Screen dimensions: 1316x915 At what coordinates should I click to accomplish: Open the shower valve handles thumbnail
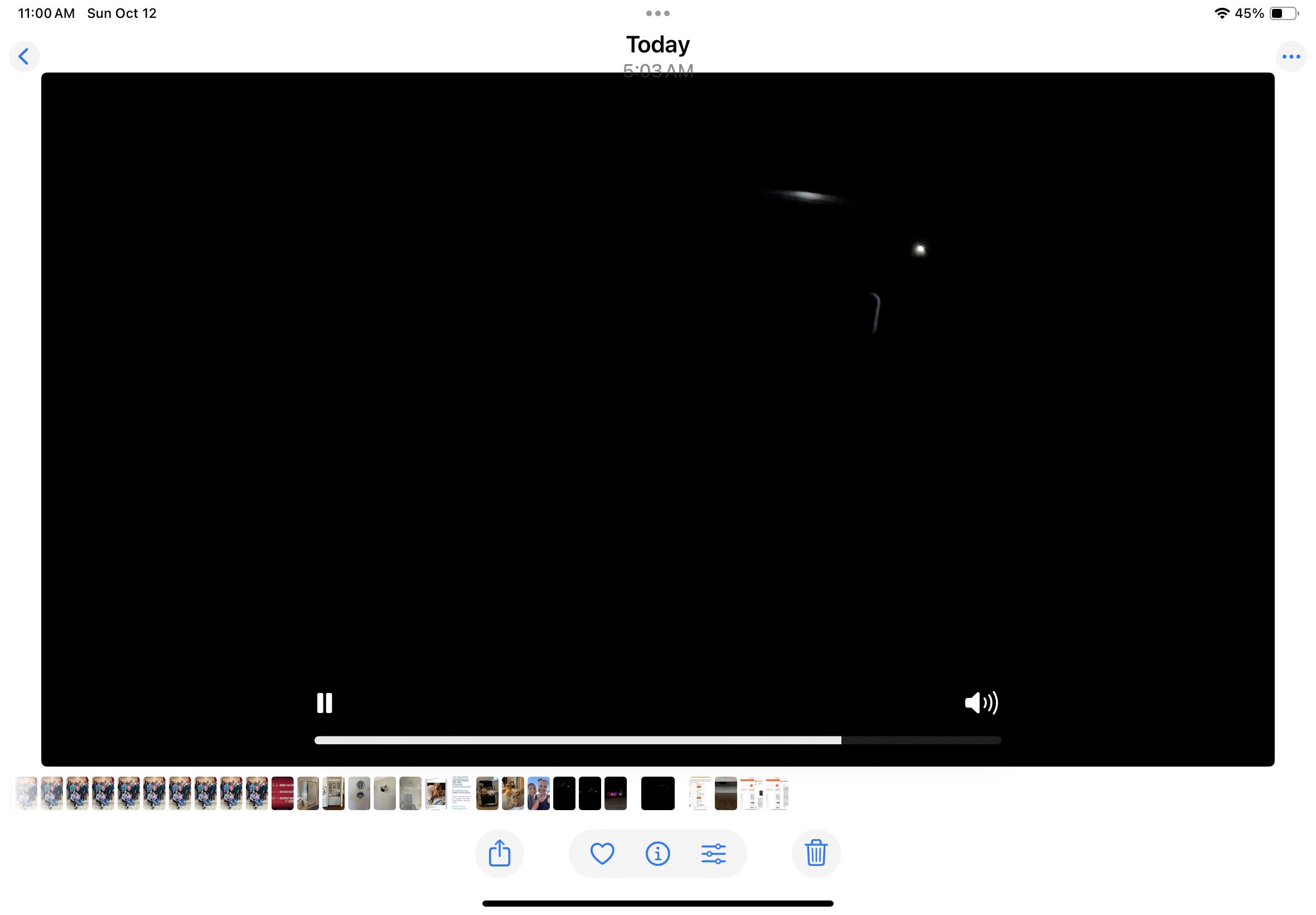359,793
